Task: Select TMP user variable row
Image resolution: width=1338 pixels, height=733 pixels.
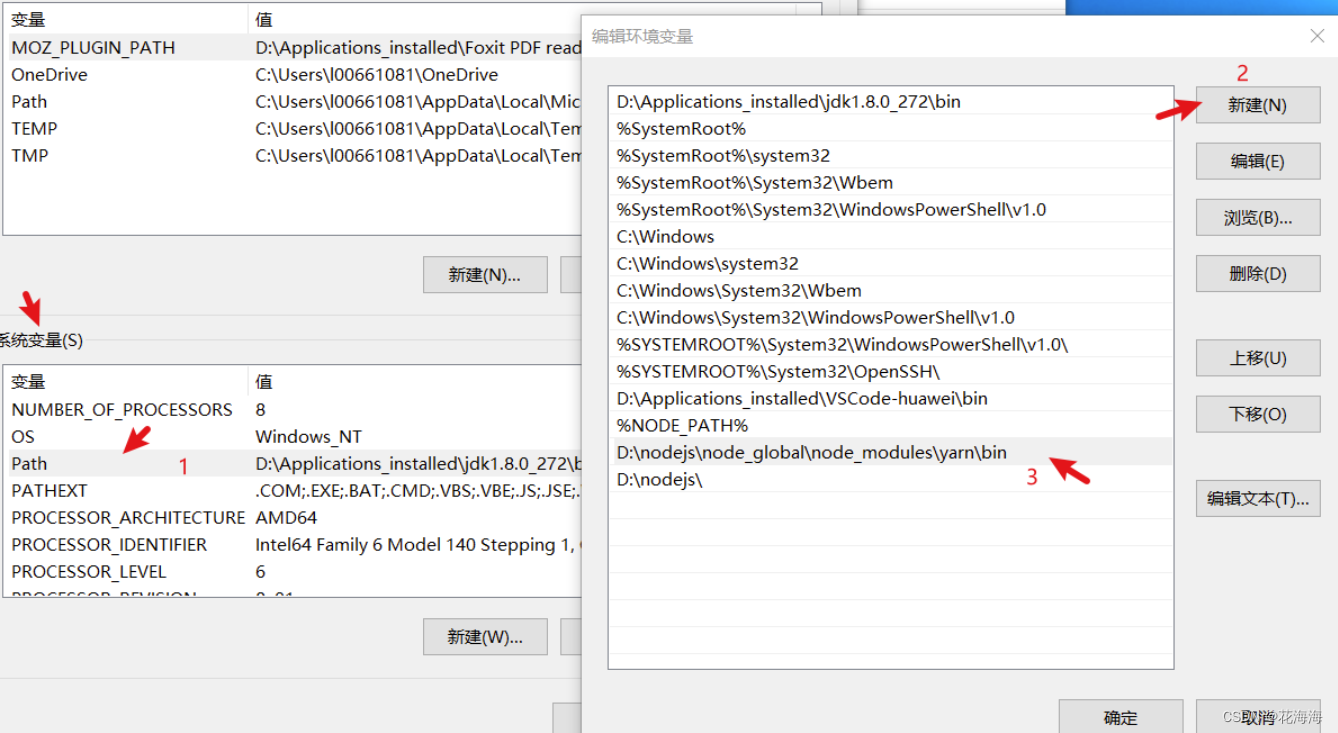Action: click(293, 155)
